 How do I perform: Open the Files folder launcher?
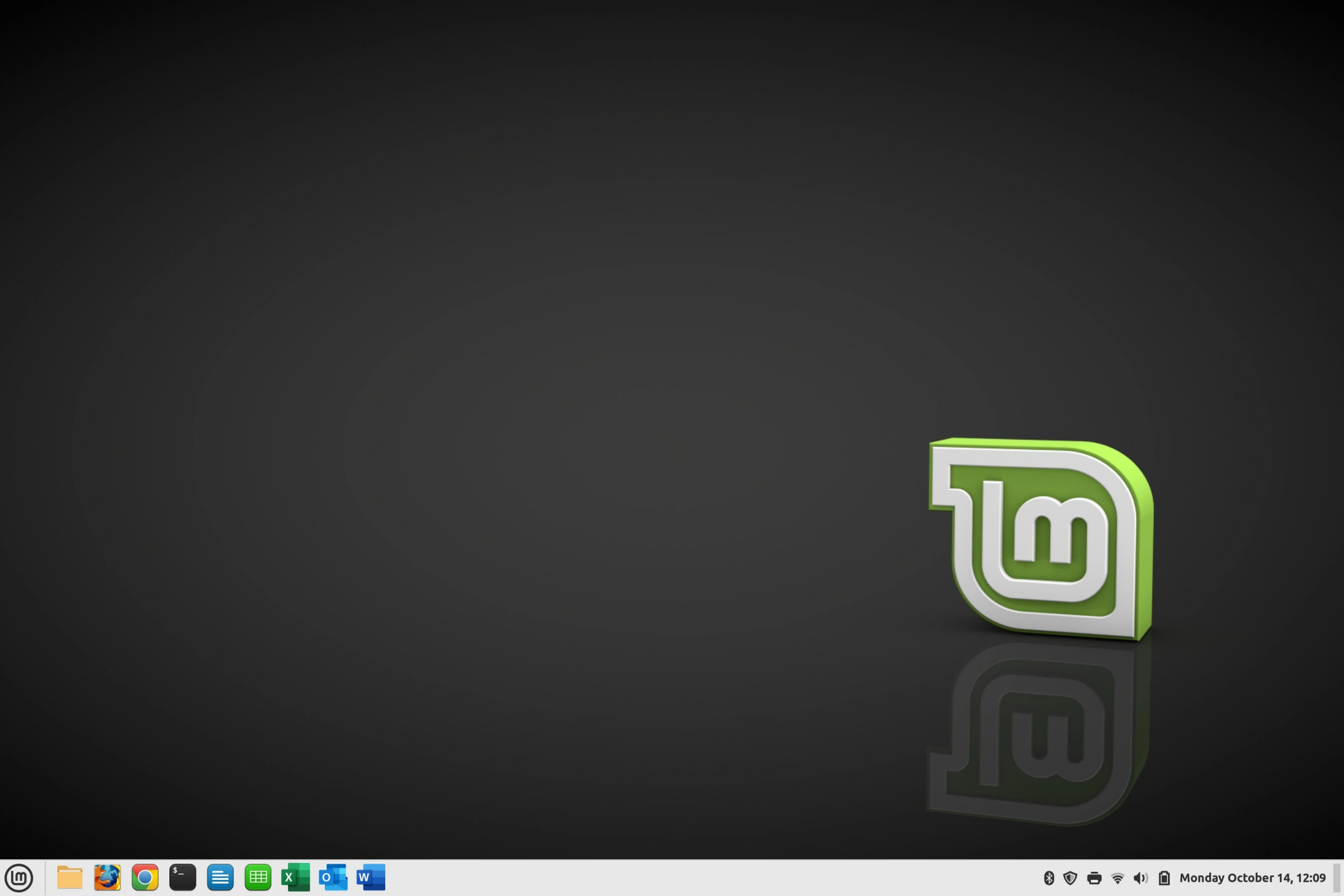(x=70, y=878)
